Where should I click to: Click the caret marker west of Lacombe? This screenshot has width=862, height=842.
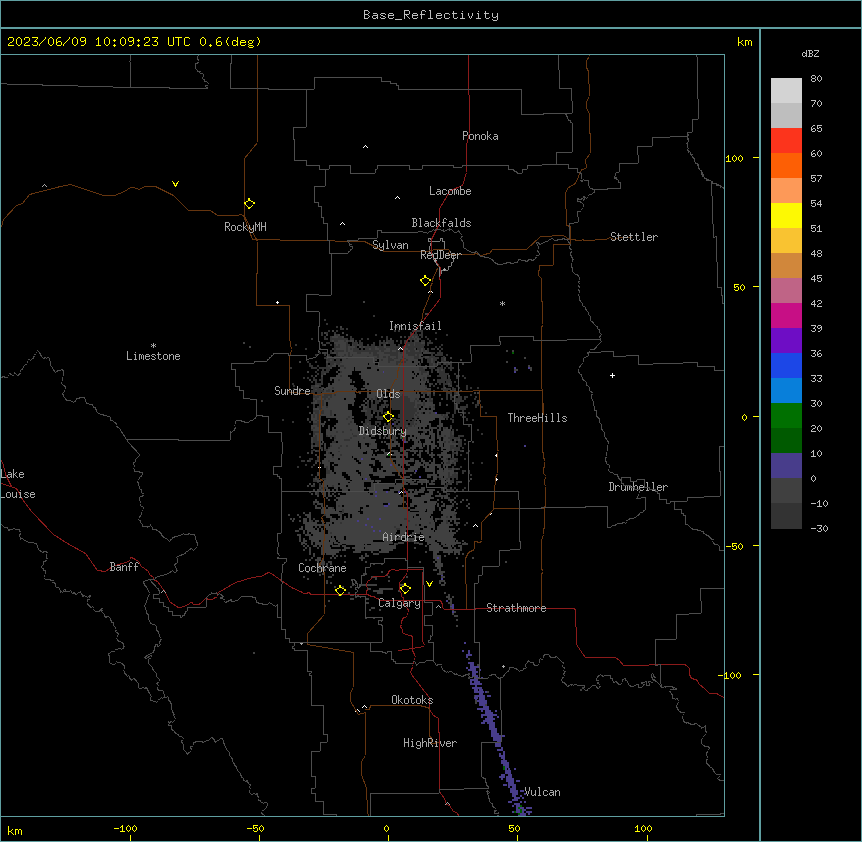[397, 197]
